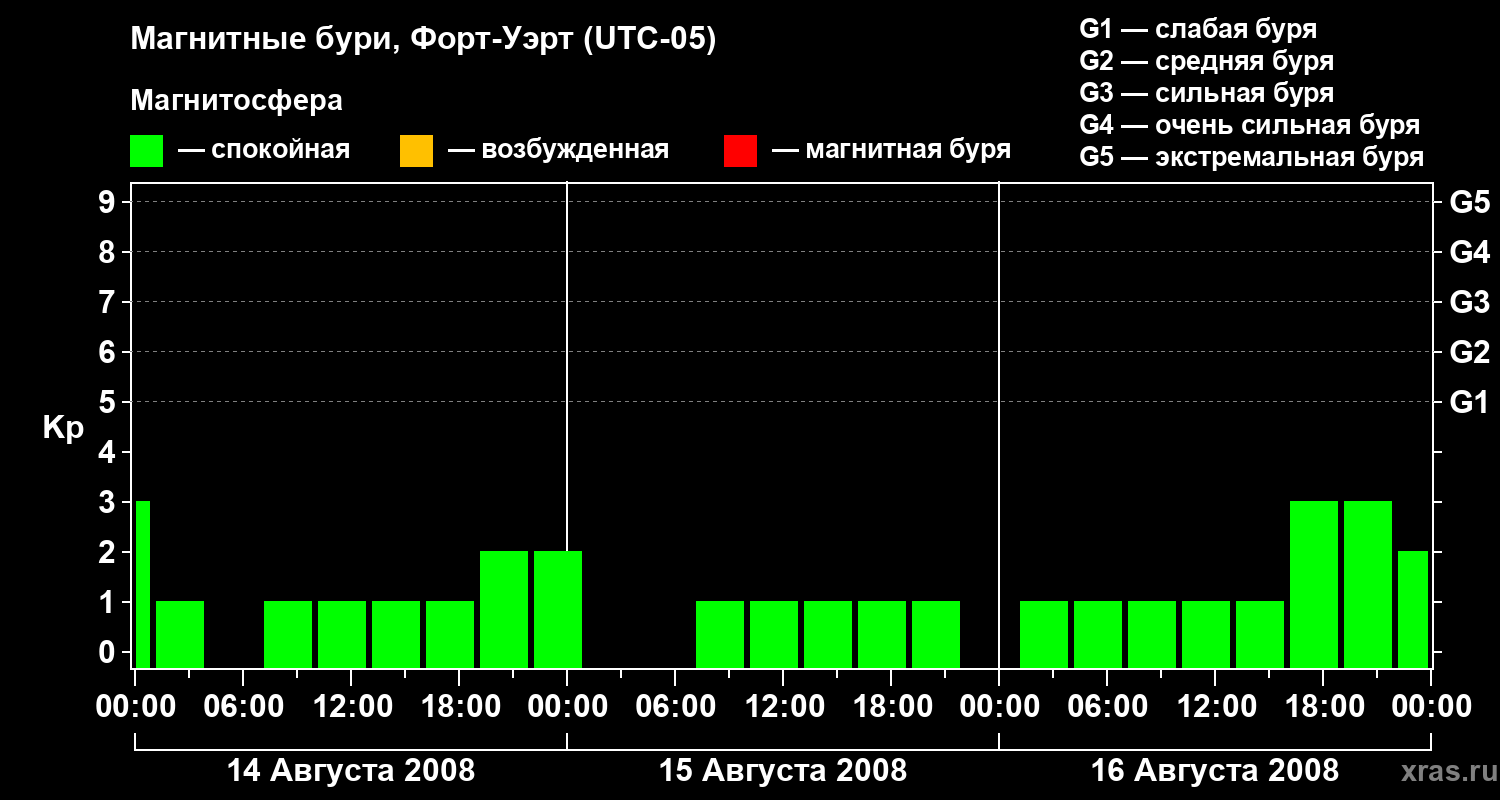This screenshot has height=800, width=1500.
Task: Click the Kp 3 bar spanning 18:00 on 16 Августа
Action: point(1314,584)
